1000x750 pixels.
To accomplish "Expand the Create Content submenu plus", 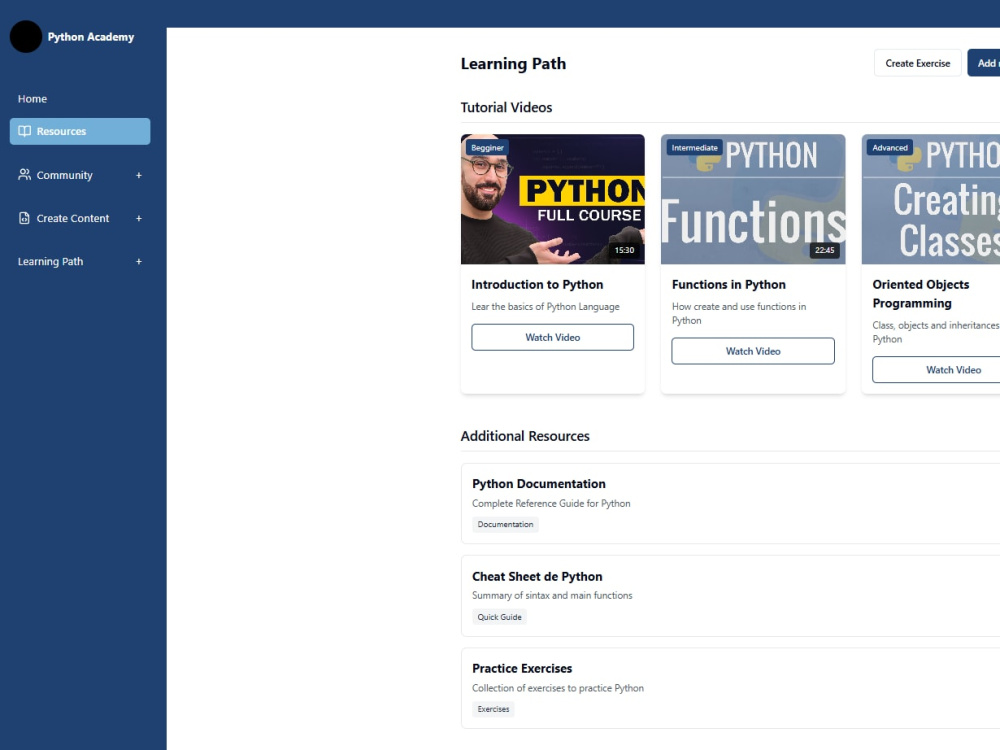I will pos(138,218).
